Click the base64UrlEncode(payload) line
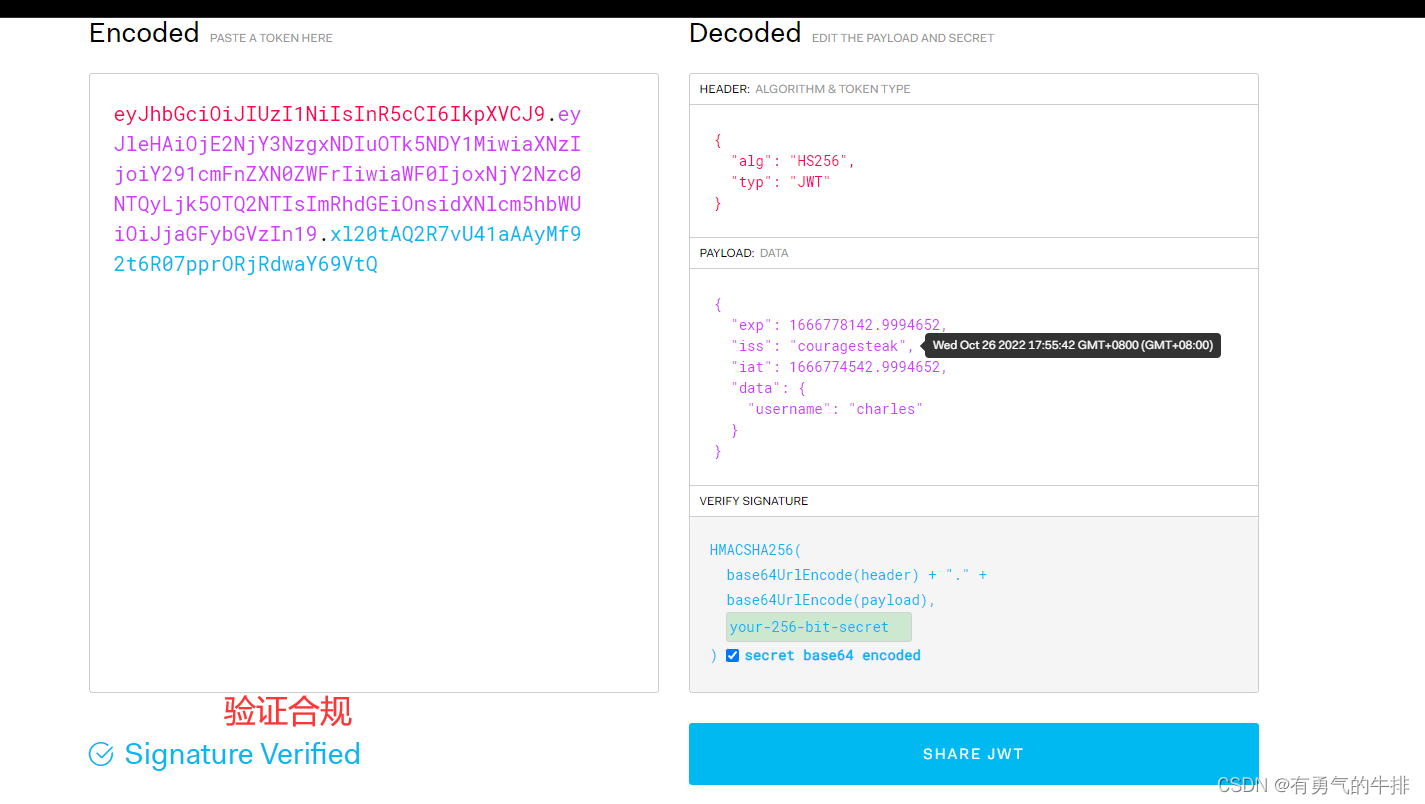This screenshot has width=1425, height=804. coord(831,600)
